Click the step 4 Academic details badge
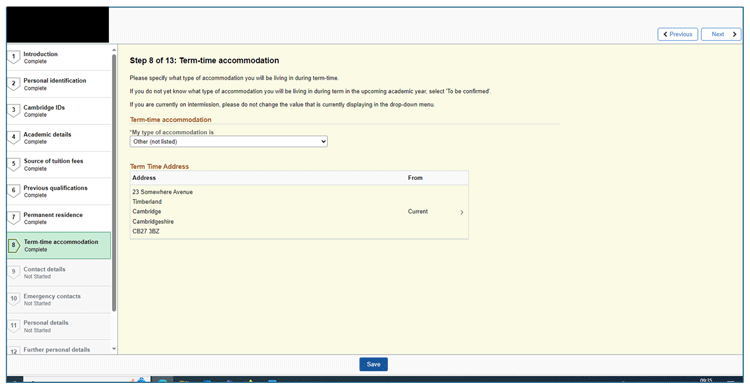The height and width of the screenshot is (388, 750). 13,137
